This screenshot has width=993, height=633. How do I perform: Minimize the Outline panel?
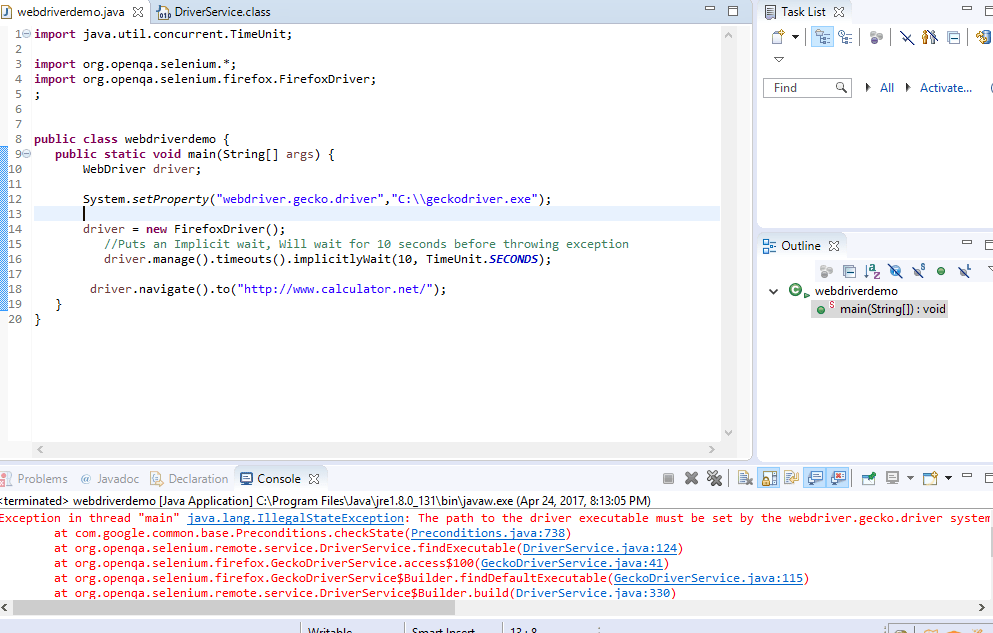pos(966,242)
